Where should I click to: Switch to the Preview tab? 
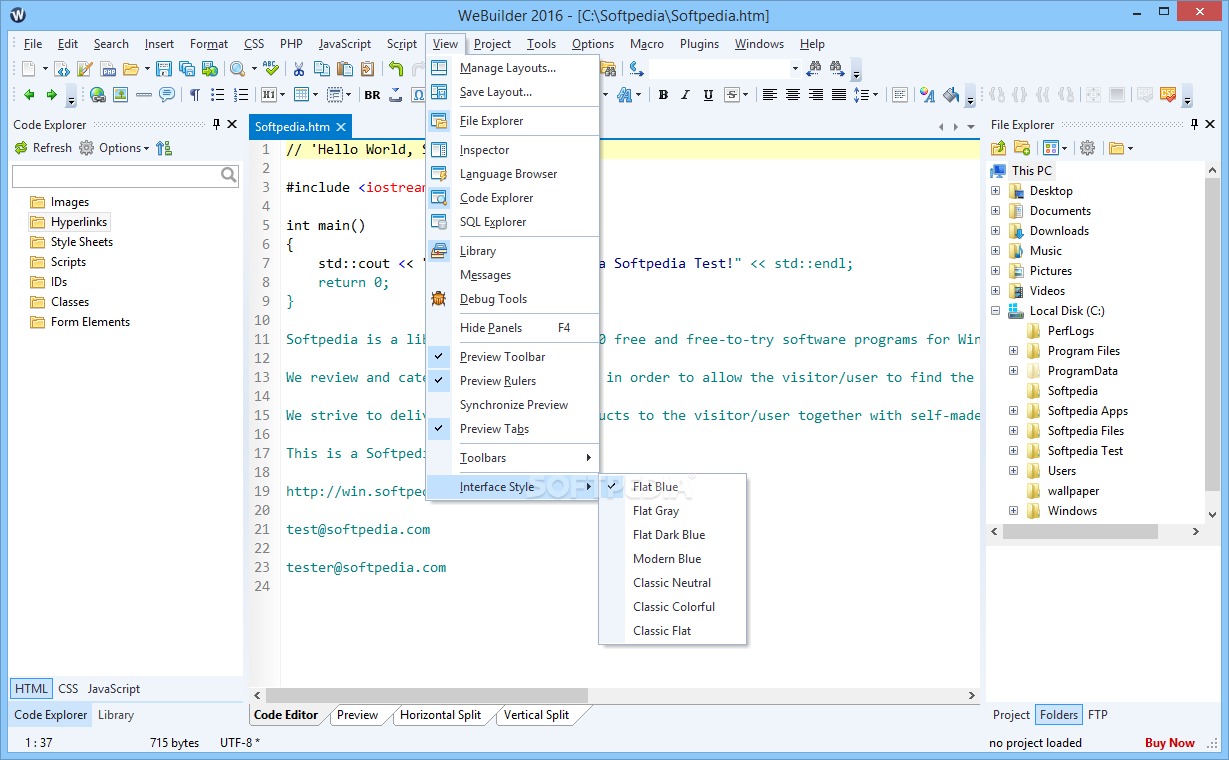[358, 715]
